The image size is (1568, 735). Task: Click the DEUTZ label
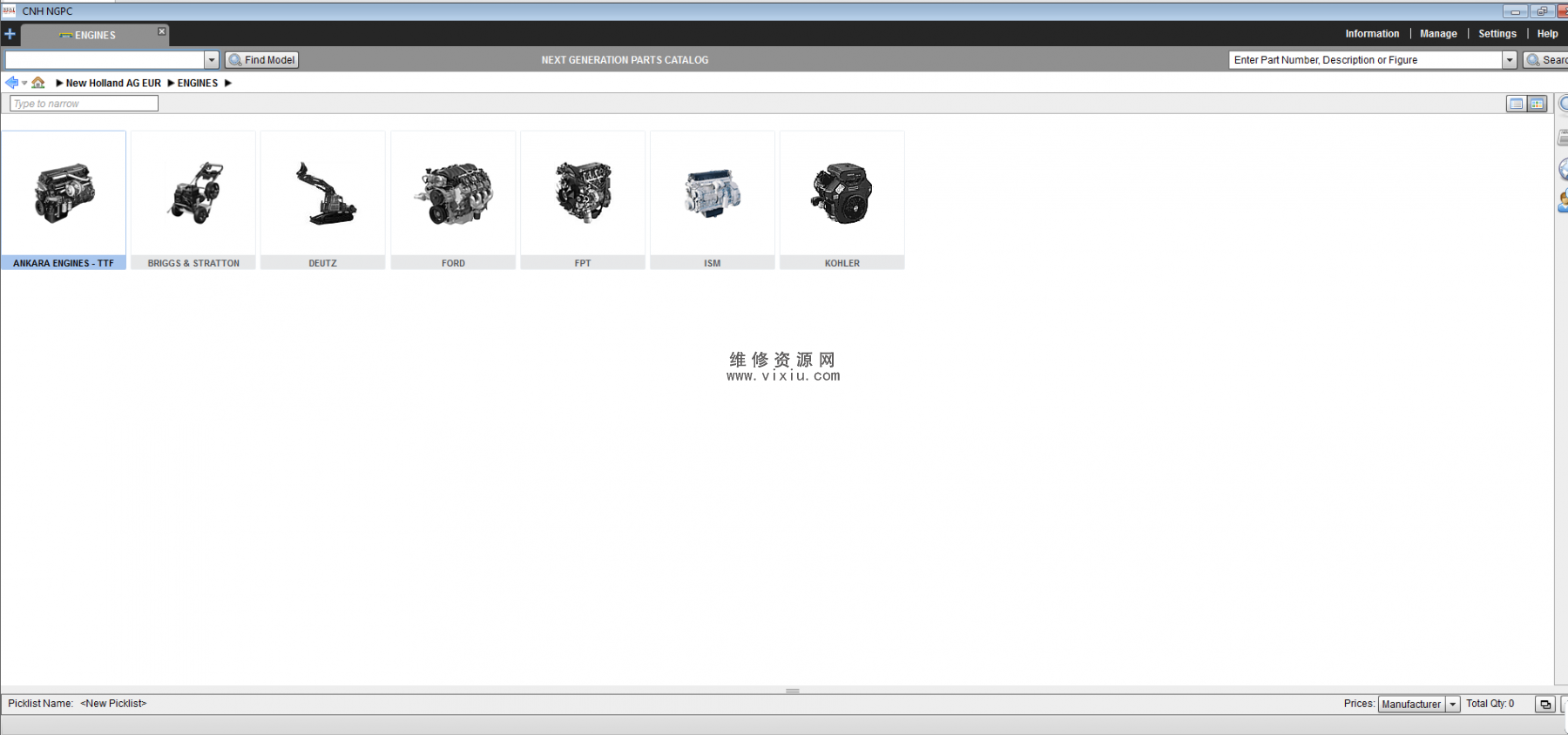pos(322,263)
